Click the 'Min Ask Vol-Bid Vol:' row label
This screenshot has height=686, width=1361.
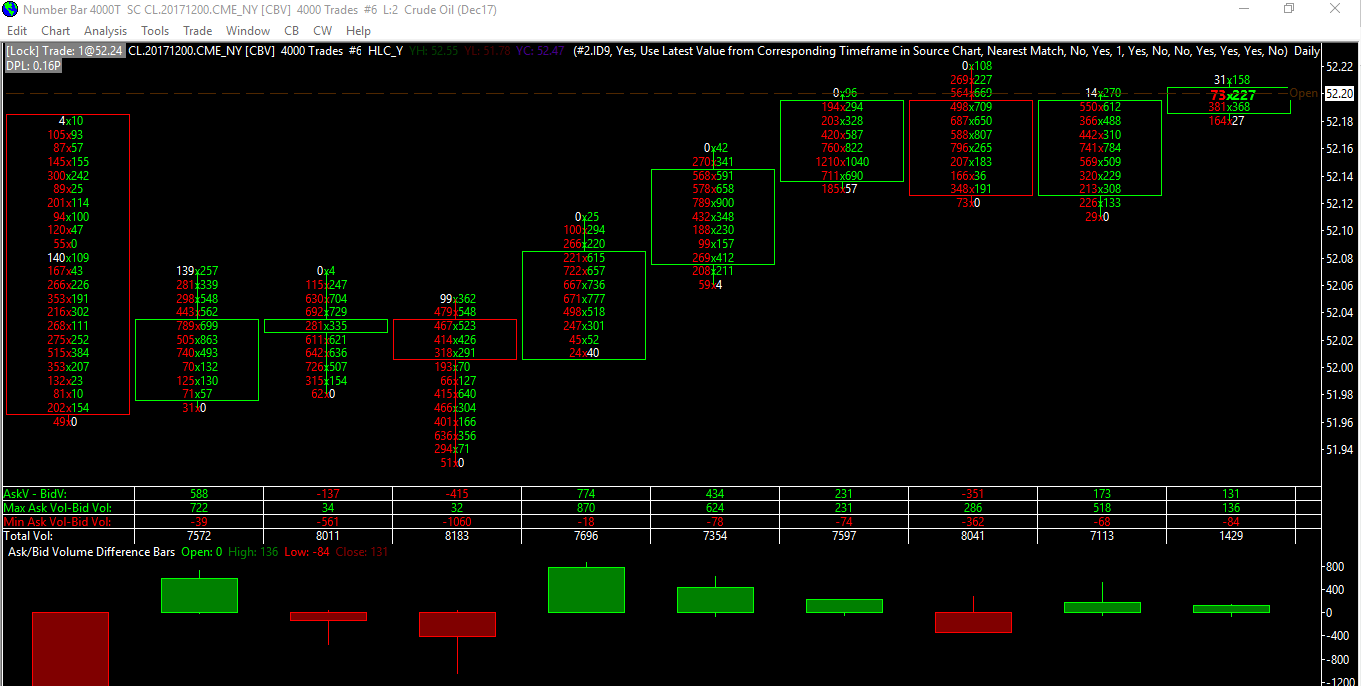(x=56, y=521)
